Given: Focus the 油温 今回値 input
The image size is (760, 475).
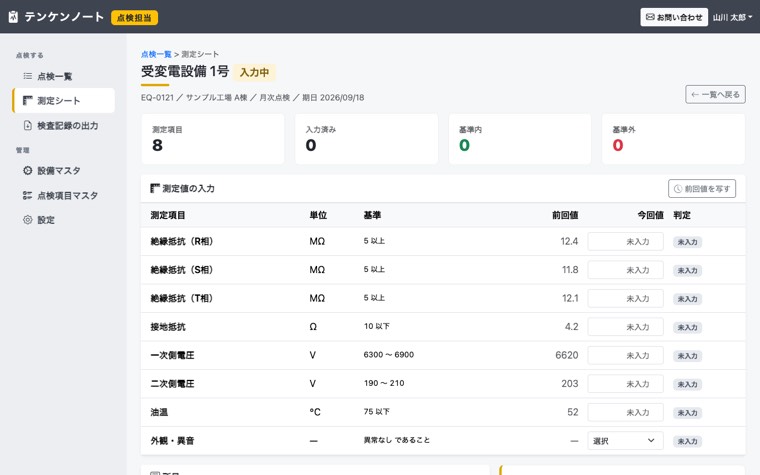Looking at the screenshot, I should click(625, 412).
